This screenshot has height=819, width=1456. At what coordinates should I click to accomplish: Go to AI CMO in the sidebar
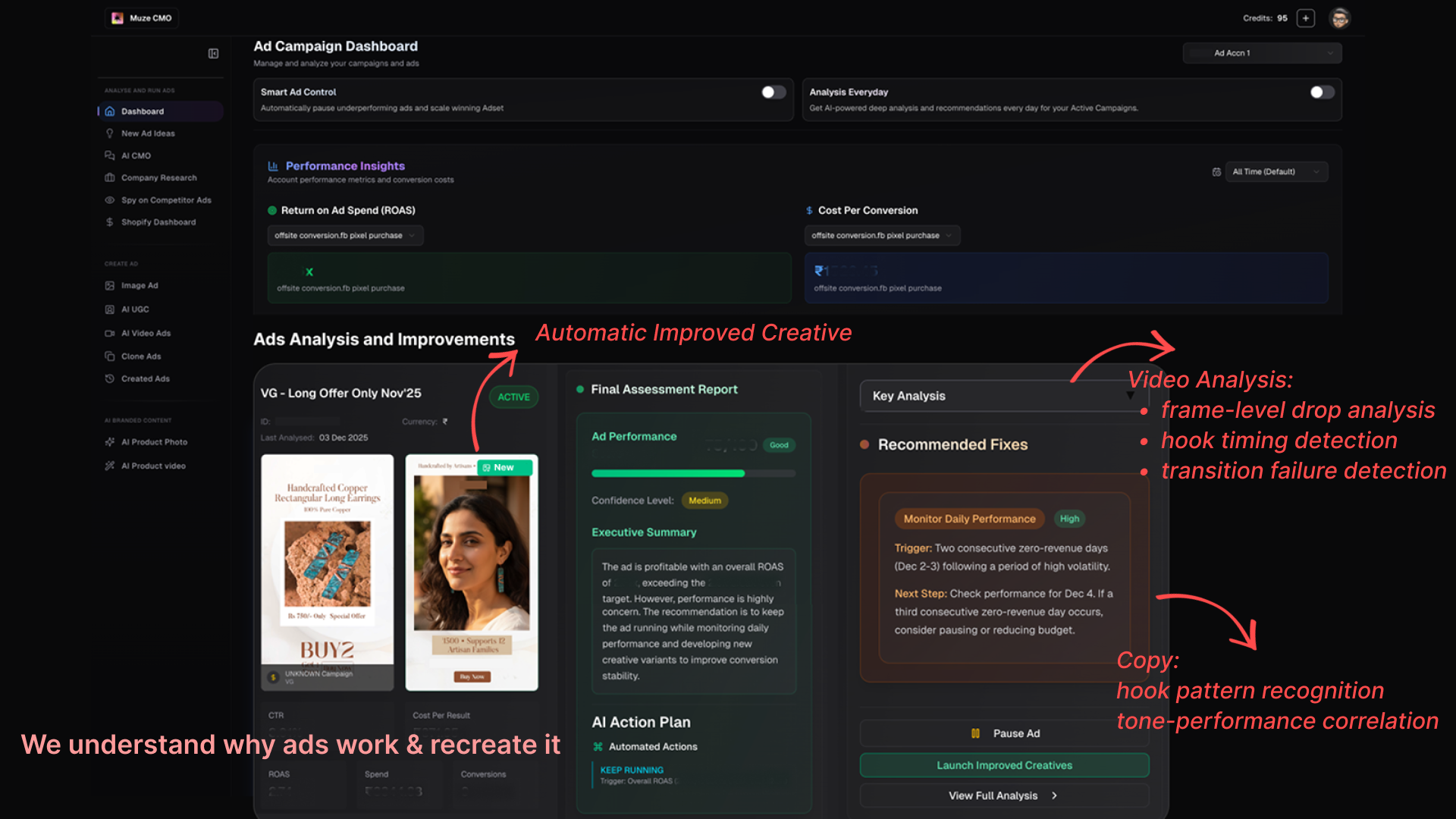(136, 155)
